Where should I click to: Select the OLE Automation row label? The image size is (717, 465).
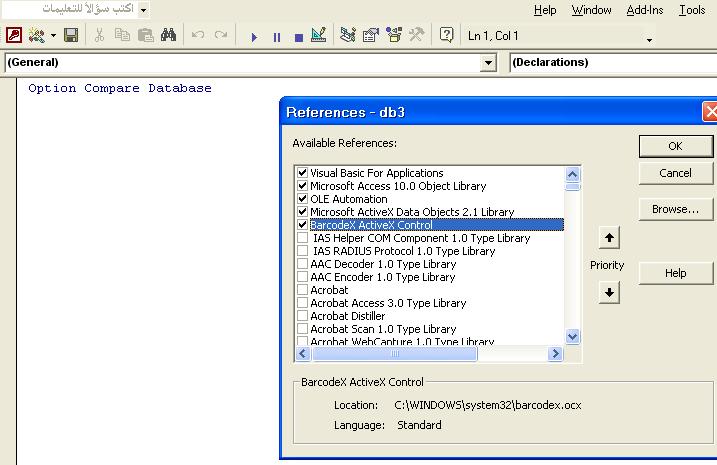coord(349,199)
